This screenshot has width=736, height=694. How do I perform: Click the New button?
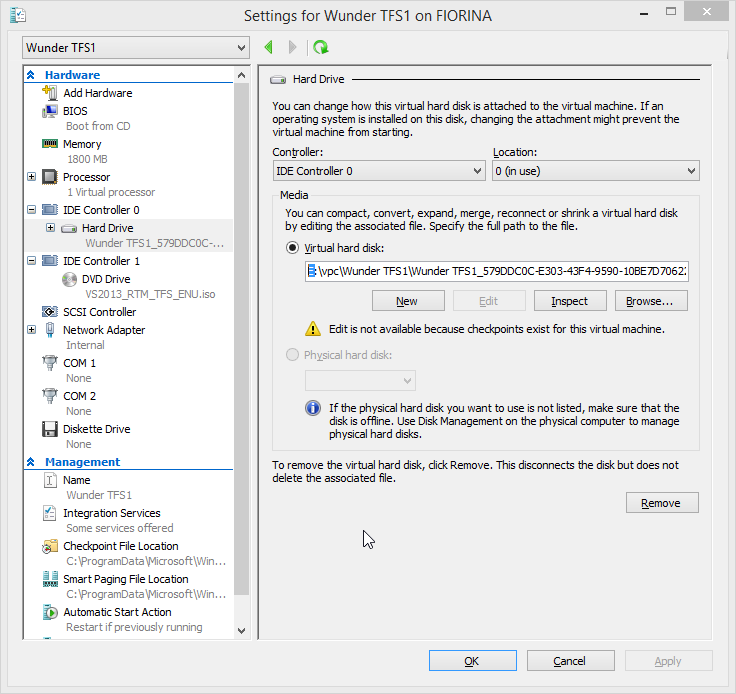coord(408,301)
